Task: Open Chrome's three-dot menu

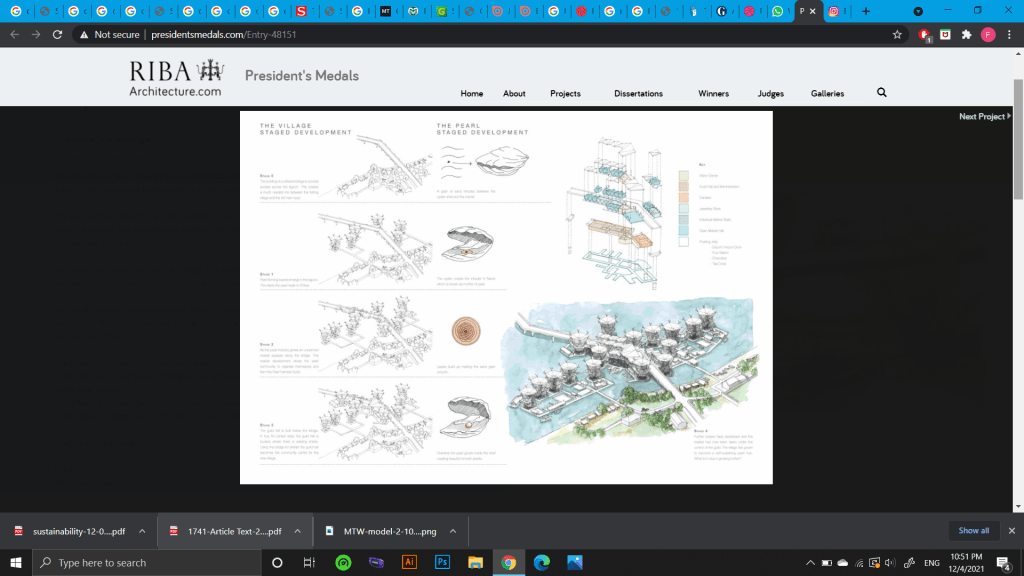Action: coord(1010,34)
